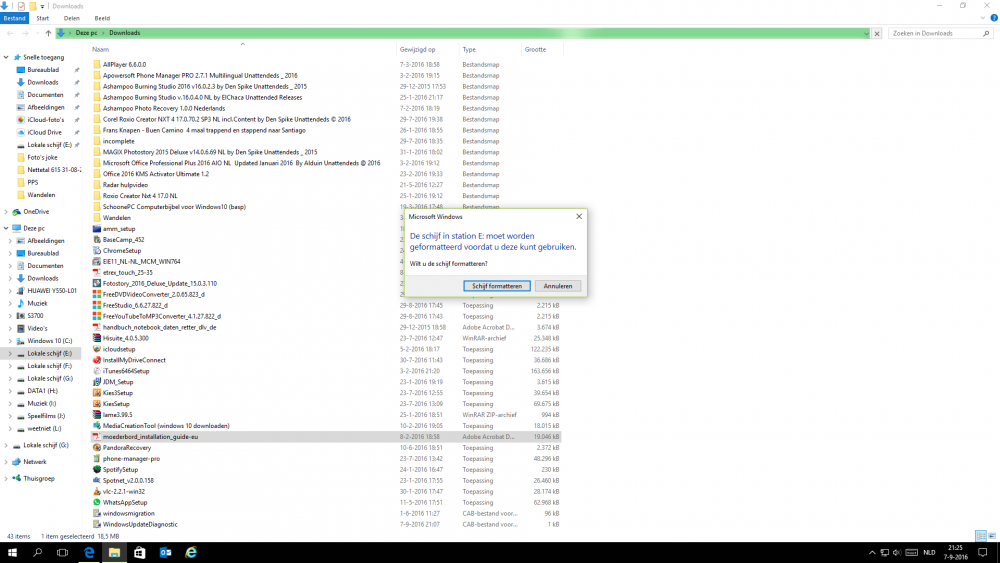Click Schijf formatteren button in dialog
The image size is (1000, 563).
[497, 286]
